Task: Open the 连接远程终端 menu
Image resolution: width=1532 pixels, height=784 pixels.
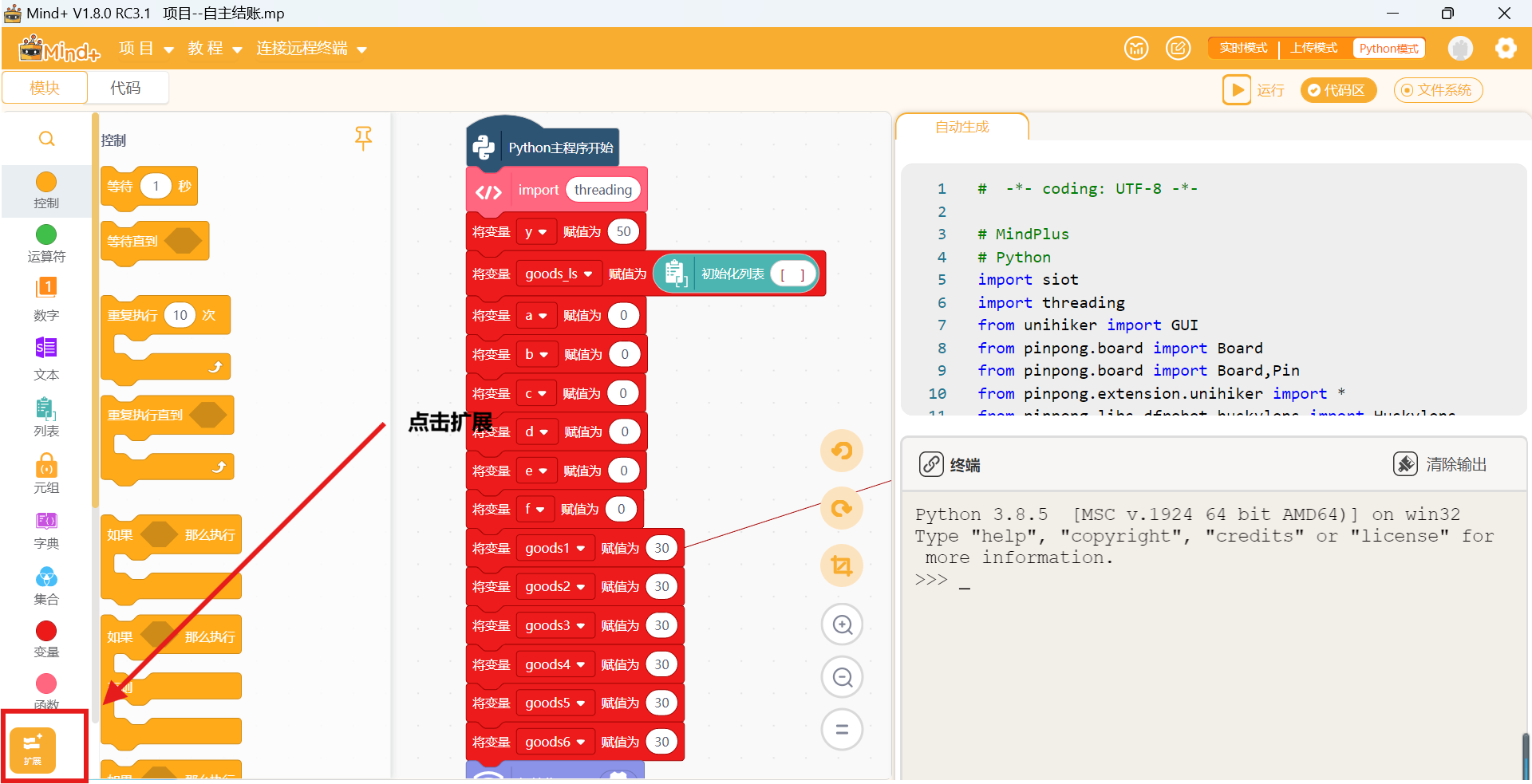Action: [x=311, y=49]
